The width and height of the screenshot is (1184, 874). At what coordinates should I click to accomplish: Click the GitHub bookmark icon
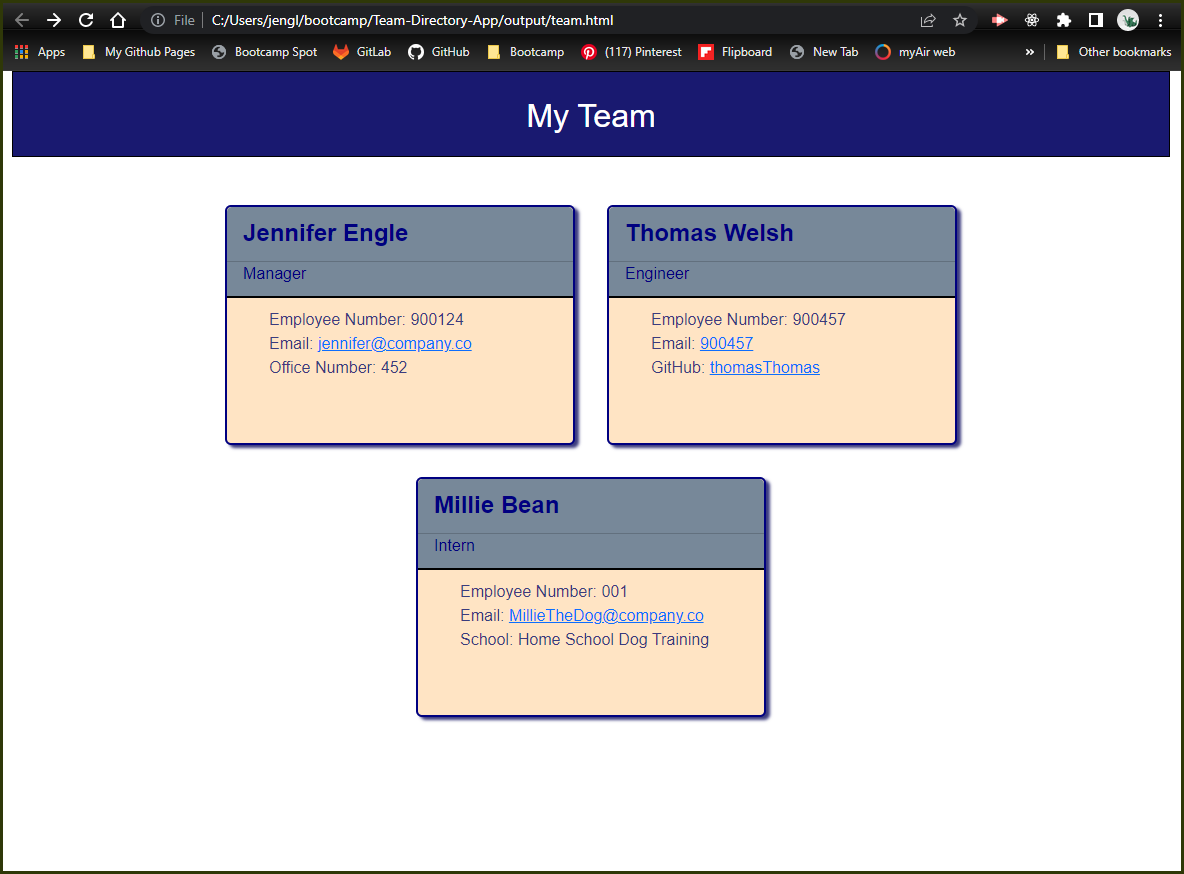[421, 51]
